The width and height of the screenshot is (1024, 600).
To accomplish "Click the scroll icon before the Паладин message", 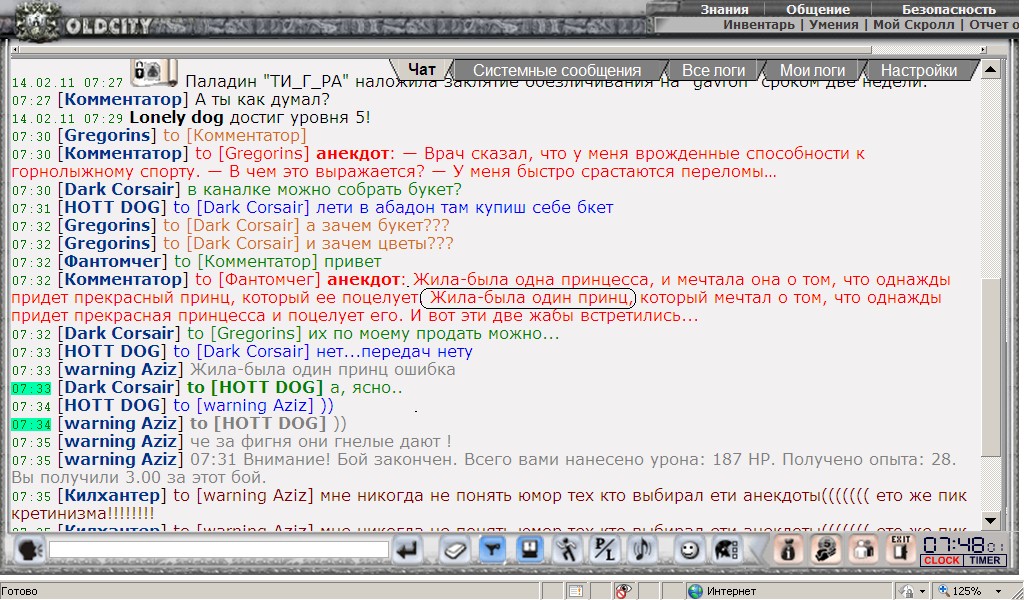I will tap(154, 72).
